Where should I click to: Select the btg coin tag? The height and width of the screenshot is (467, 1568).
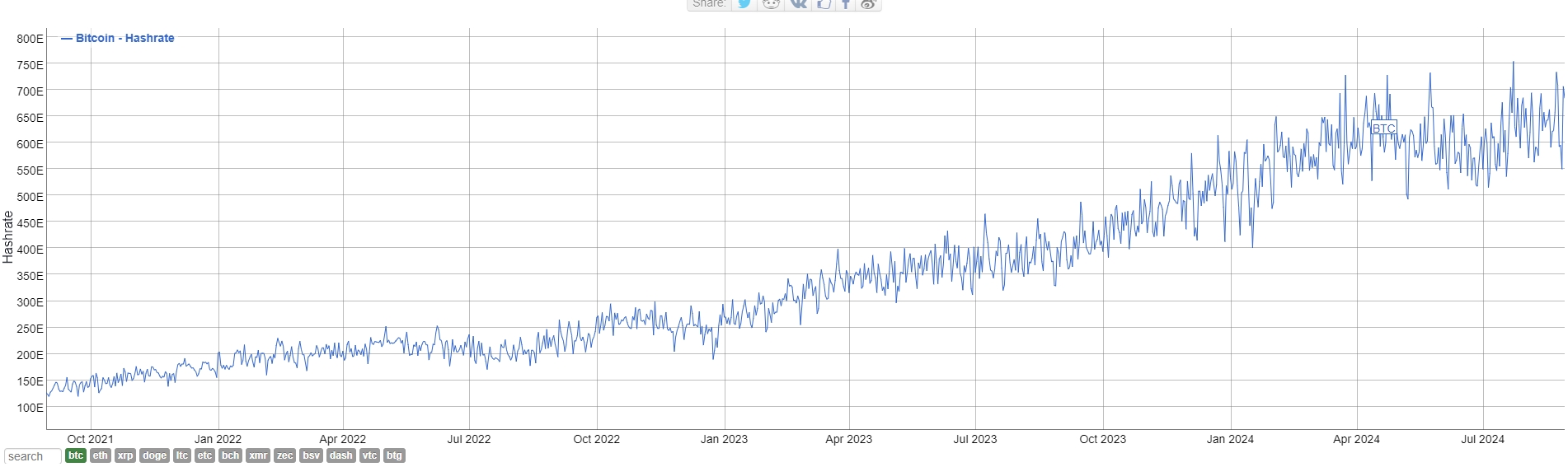(x=394, y=455)
